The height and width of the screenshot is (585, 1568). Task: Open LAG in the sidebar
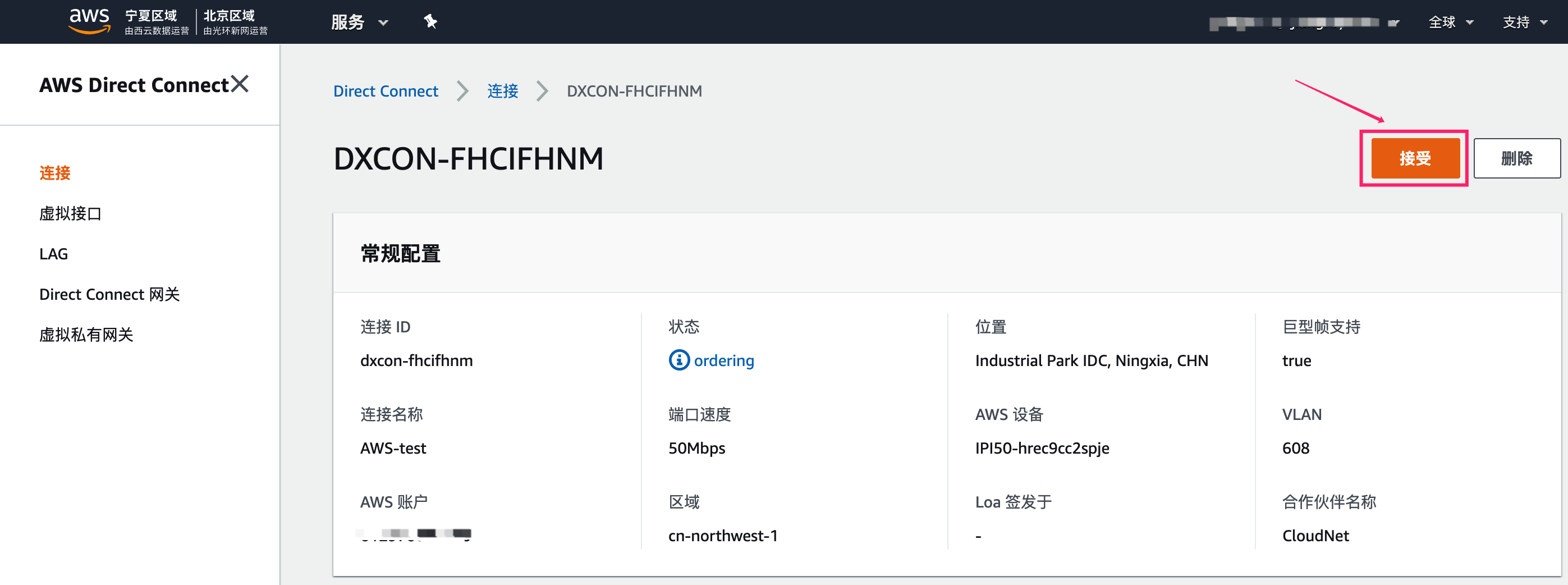(x=53, y=254)
